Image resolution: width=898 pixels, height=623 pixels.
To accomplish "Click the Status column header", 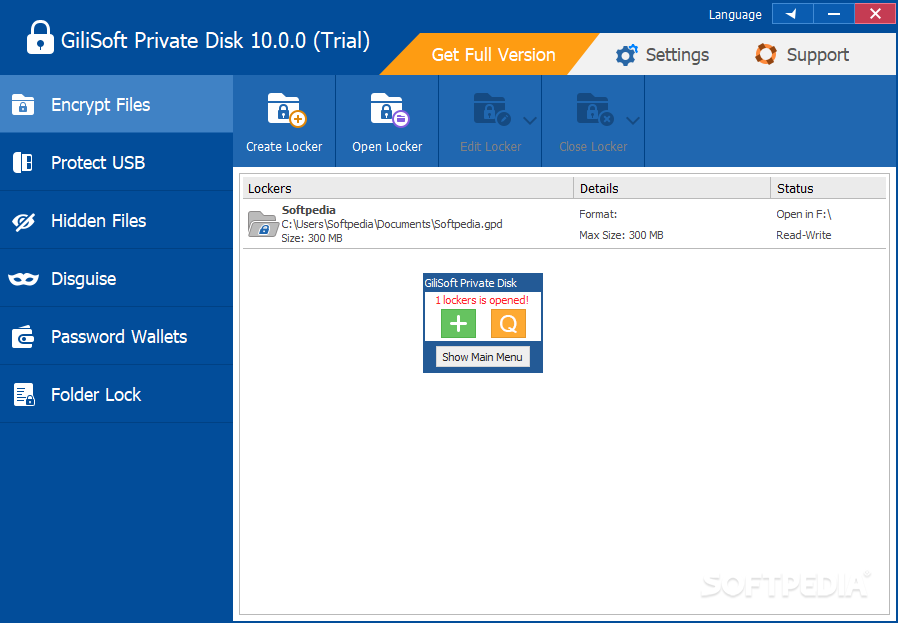I will [x=828, y=188].
